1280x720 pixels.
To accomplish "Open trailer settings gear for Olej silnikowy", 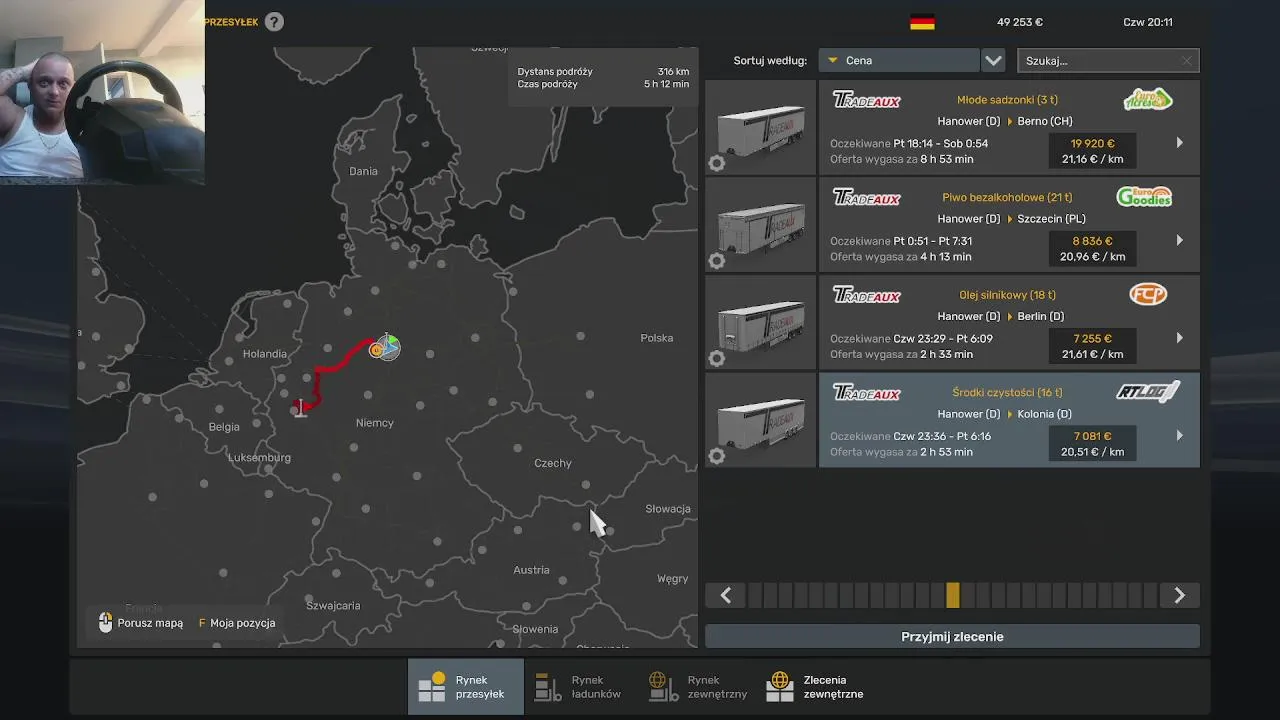I will pos(716,359).
